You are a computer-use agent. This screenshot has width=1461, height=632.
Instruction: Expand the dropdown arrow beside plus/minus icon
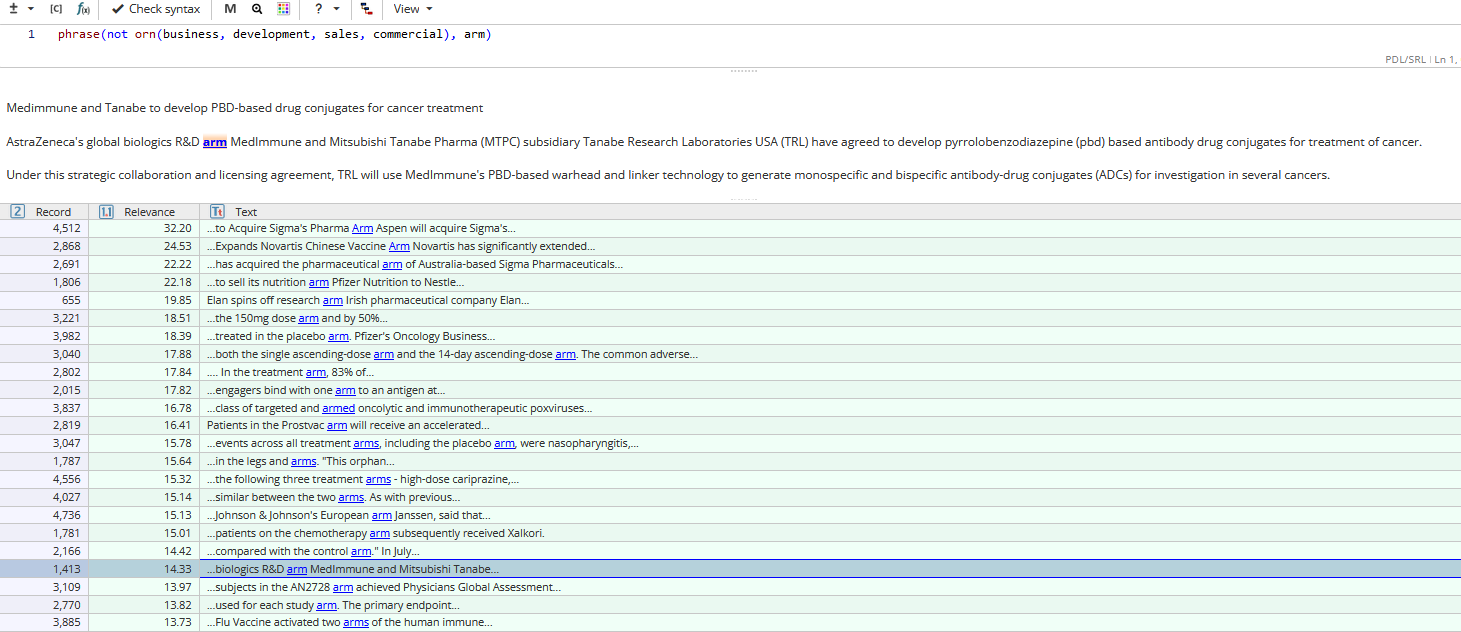31,9
